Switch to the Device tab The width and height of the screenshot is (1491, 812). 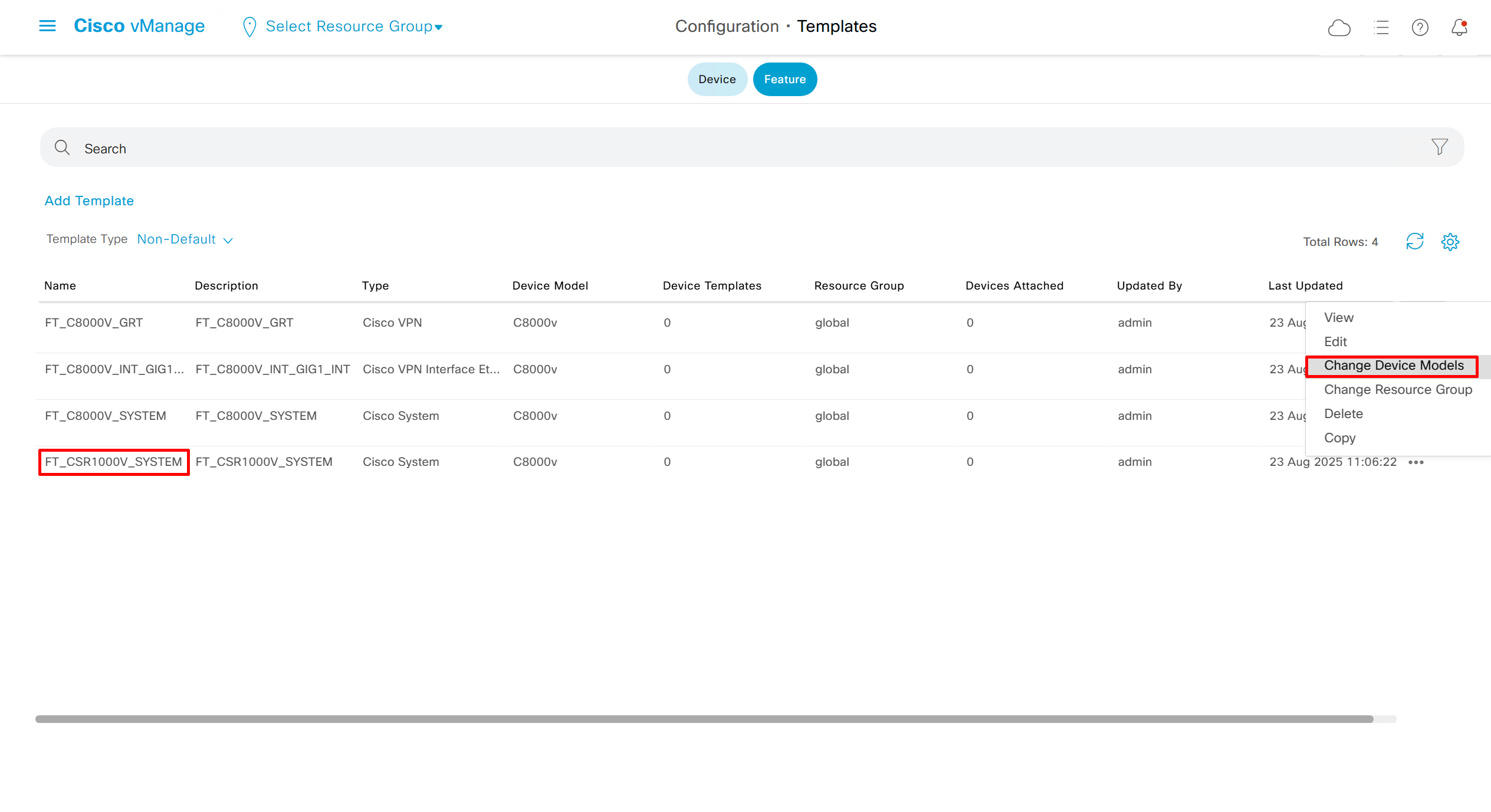pyautogui.click(x=717, y=79)
